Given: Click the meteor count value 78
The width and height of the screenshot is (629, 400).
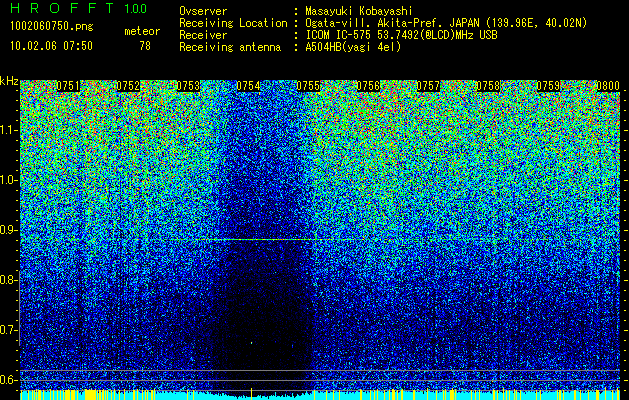Looking at the screenshot, I should tap(145, 46).
